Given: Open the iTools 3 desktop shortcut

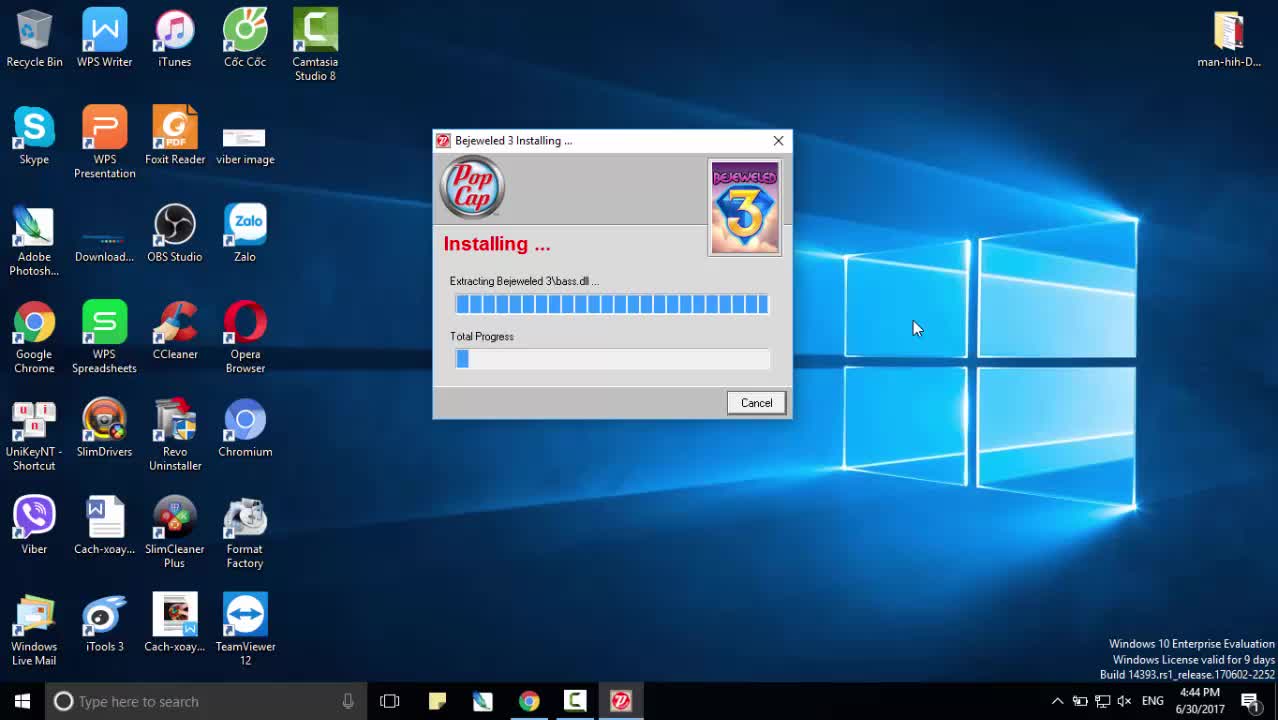Looking at the screenshot, I should click(x=104, y=624).
